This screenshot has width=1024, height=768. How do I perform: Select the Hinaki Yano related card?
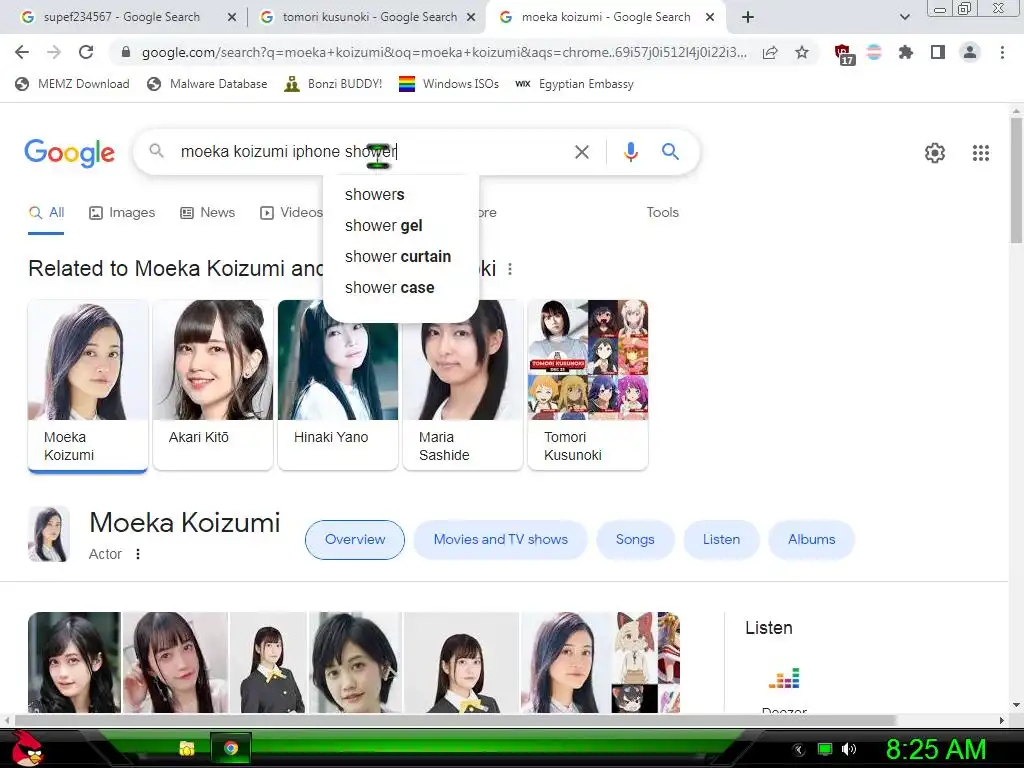point(338,385)
